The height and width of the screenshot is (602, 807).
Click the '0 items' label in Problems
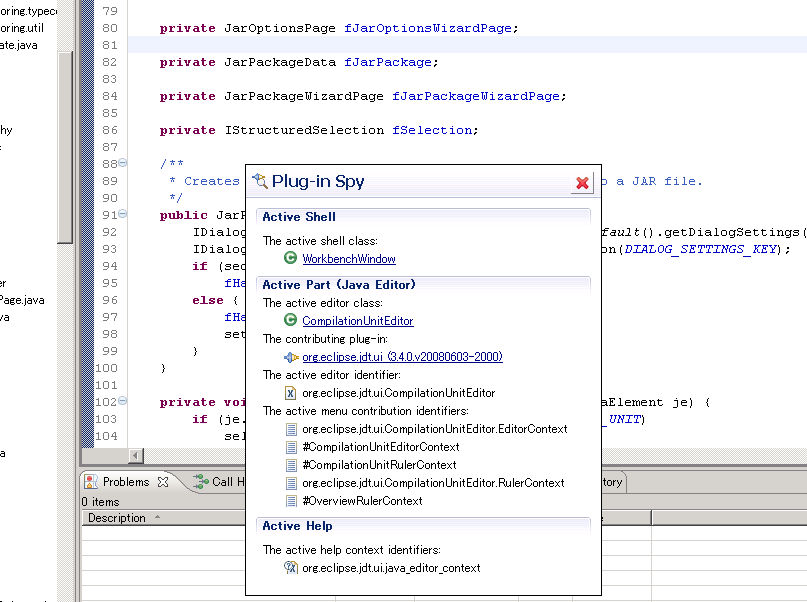(x=100, y=502)
